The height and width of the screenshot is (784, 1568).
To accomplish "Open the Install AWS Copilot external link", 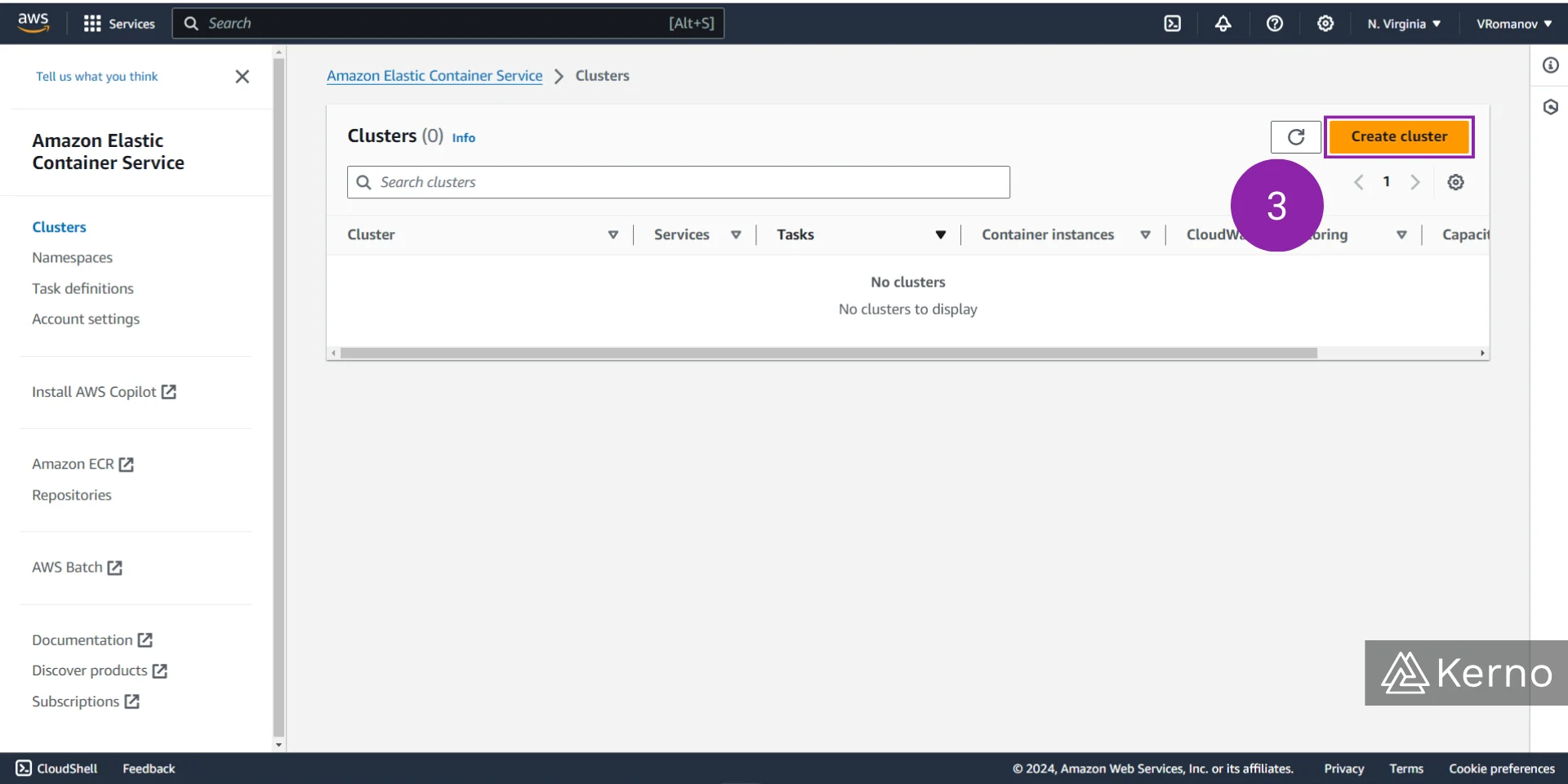I will 104,392.
